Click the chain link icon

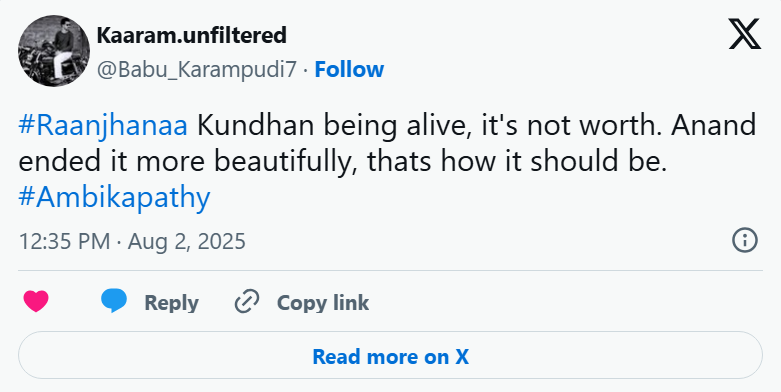(247, 302)
